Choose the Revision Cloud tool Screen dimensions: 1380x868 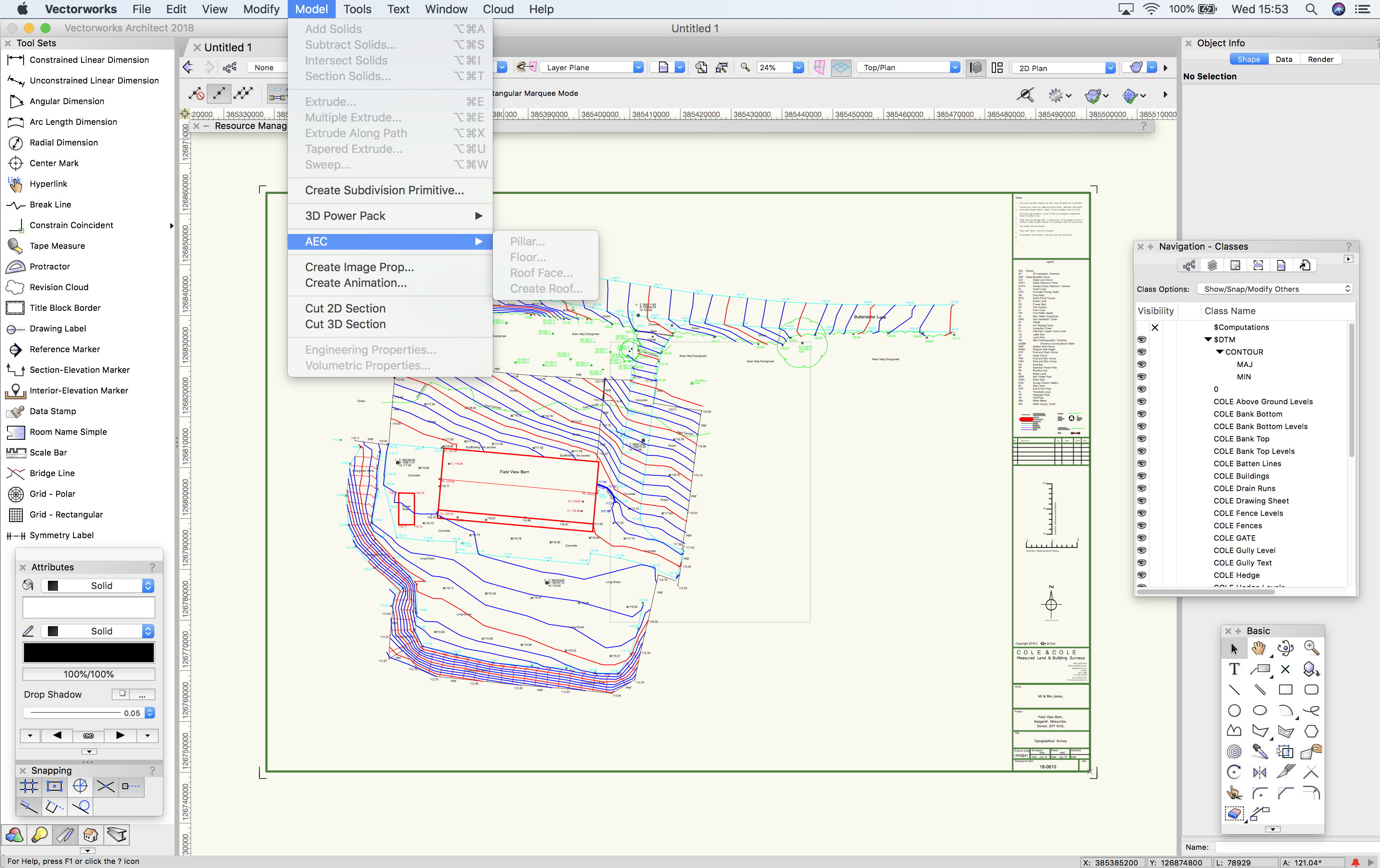click(58, 287)
